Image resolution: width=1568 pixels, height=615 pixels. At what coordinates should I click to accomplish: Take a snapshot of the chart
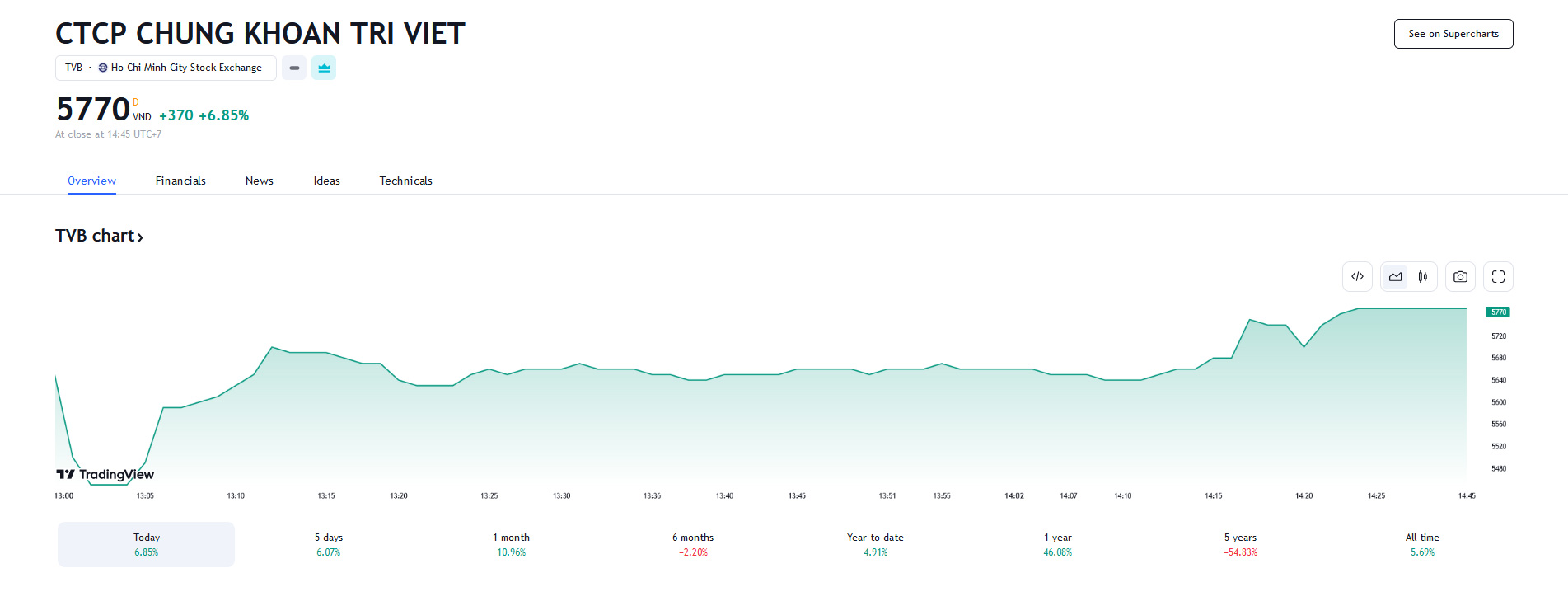pos(1460,277)
